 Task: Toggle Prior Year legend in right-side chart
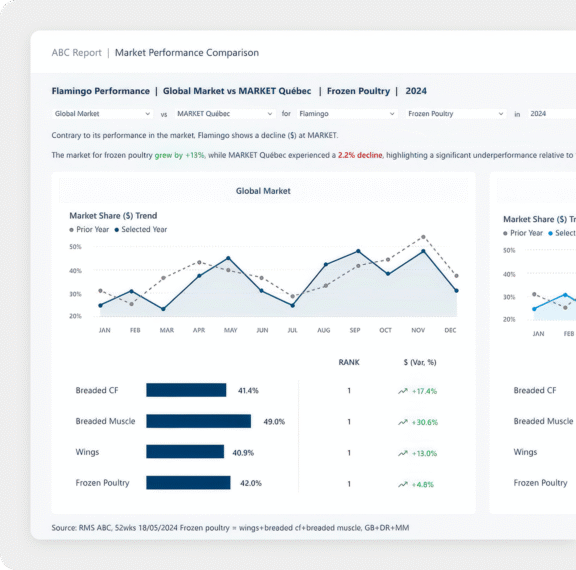point(523,233)
